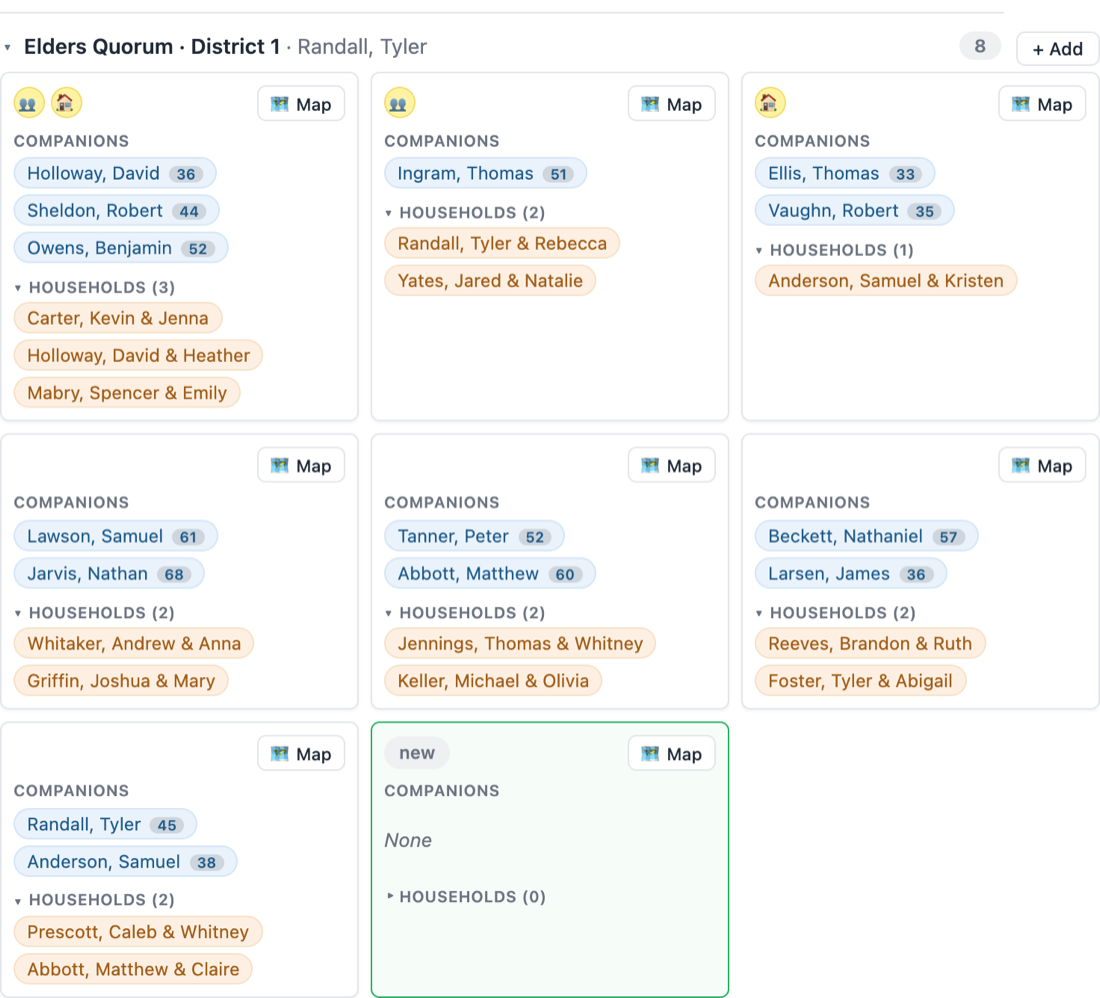Click household Anderson, Samuel & Kristen
1100x998 pixels.
click(886, 281)
